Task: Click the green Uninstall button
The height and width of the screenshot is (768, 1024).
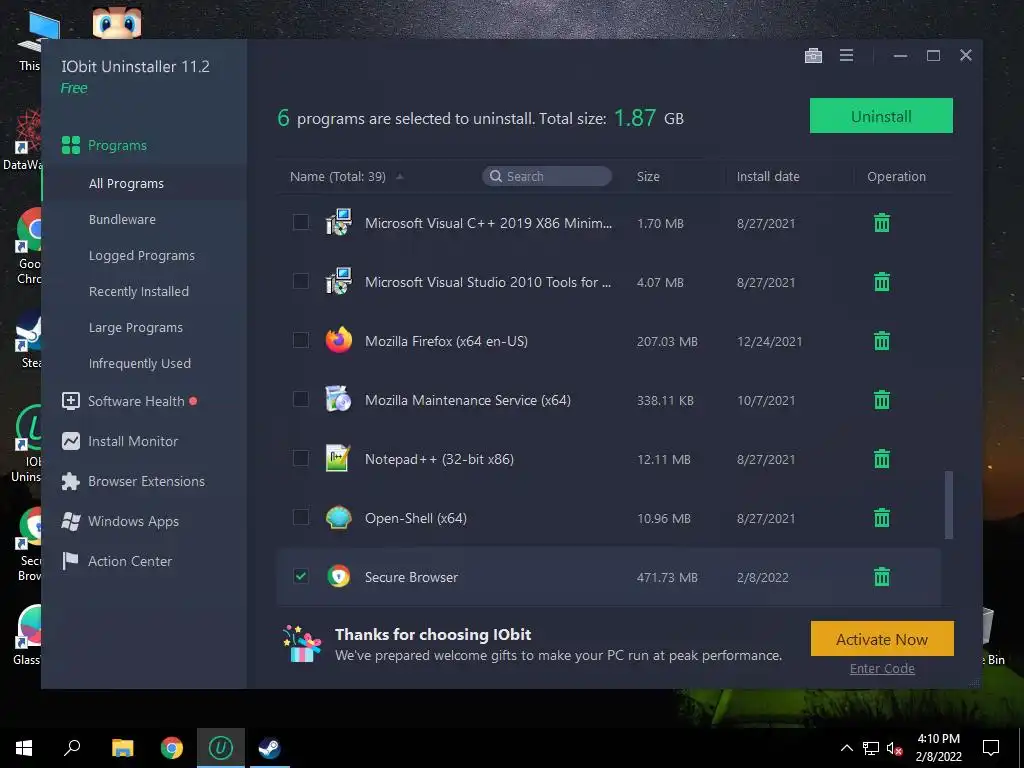Action: pyautogui.click(x=881, y=116)
